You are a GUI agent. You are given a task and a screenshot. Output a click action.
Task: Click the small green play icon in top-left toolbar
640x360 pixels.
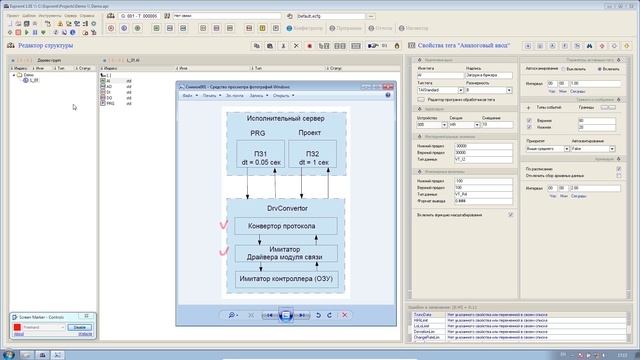27,32
